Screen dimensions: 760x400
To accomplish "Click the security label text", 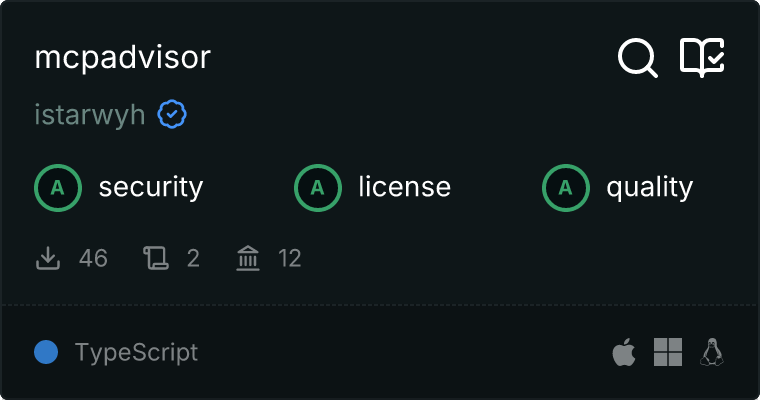I will pos(151,187).
